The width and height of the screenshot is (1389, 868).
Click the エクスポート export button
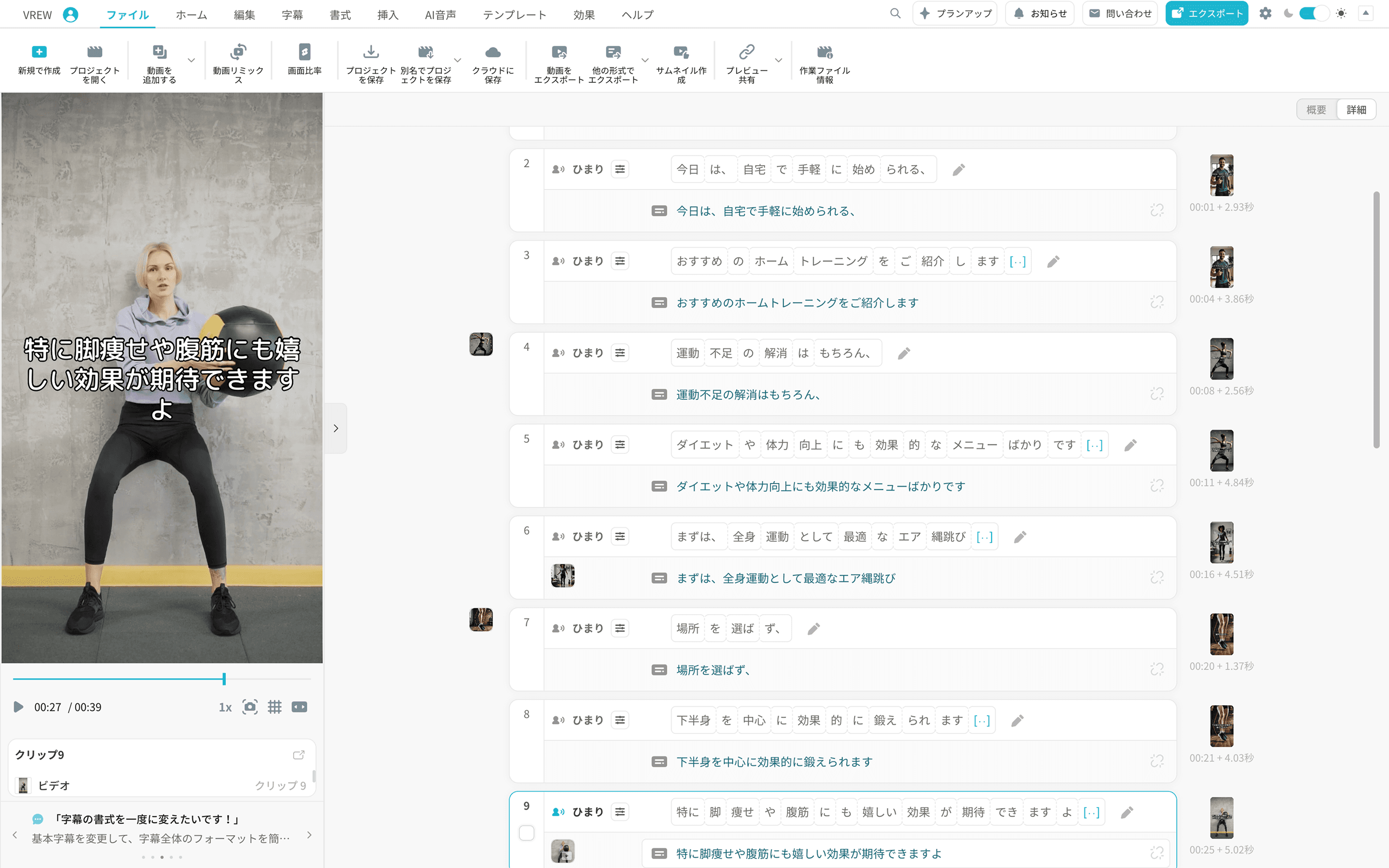pyautogui.click(x=1206, y=14)
